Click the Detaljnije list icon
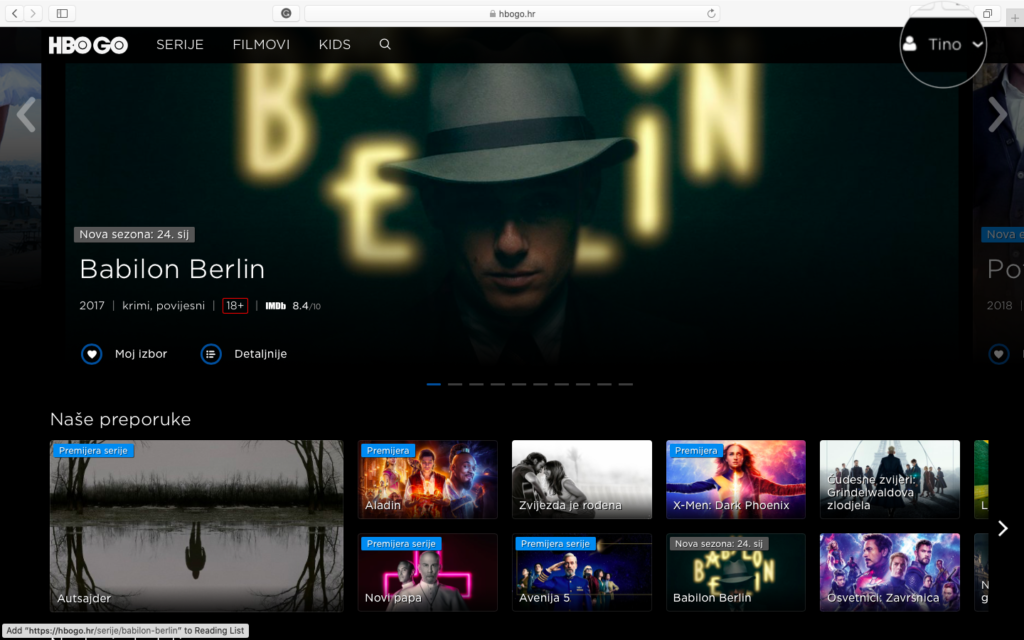This screenshot has height=640, width=1024. (x=211, y=354)
